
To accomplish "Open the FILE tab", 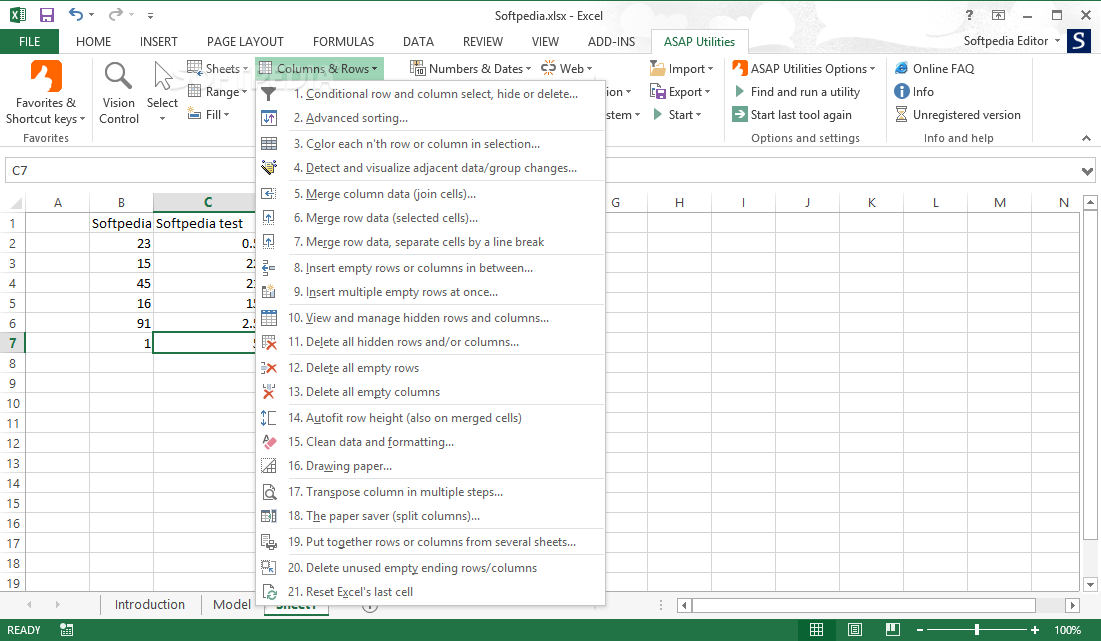I will coord(29,41).
